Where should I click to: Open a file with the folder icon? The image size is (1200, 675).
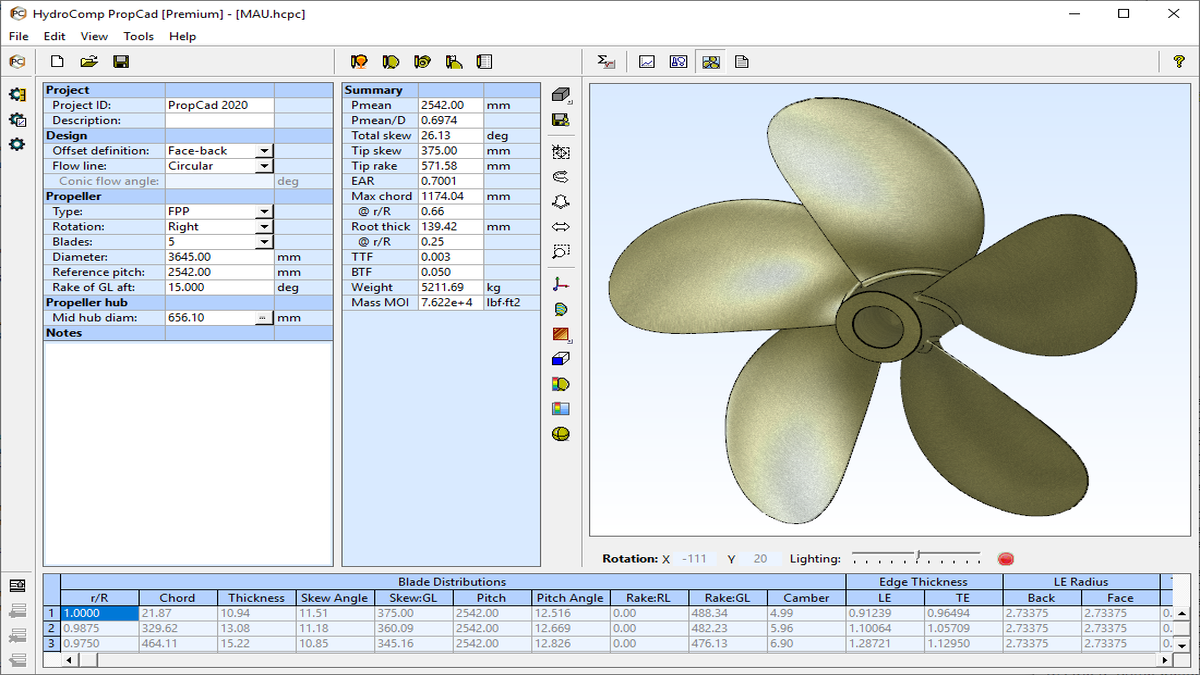pyautogui.click(x=89, y=62)
